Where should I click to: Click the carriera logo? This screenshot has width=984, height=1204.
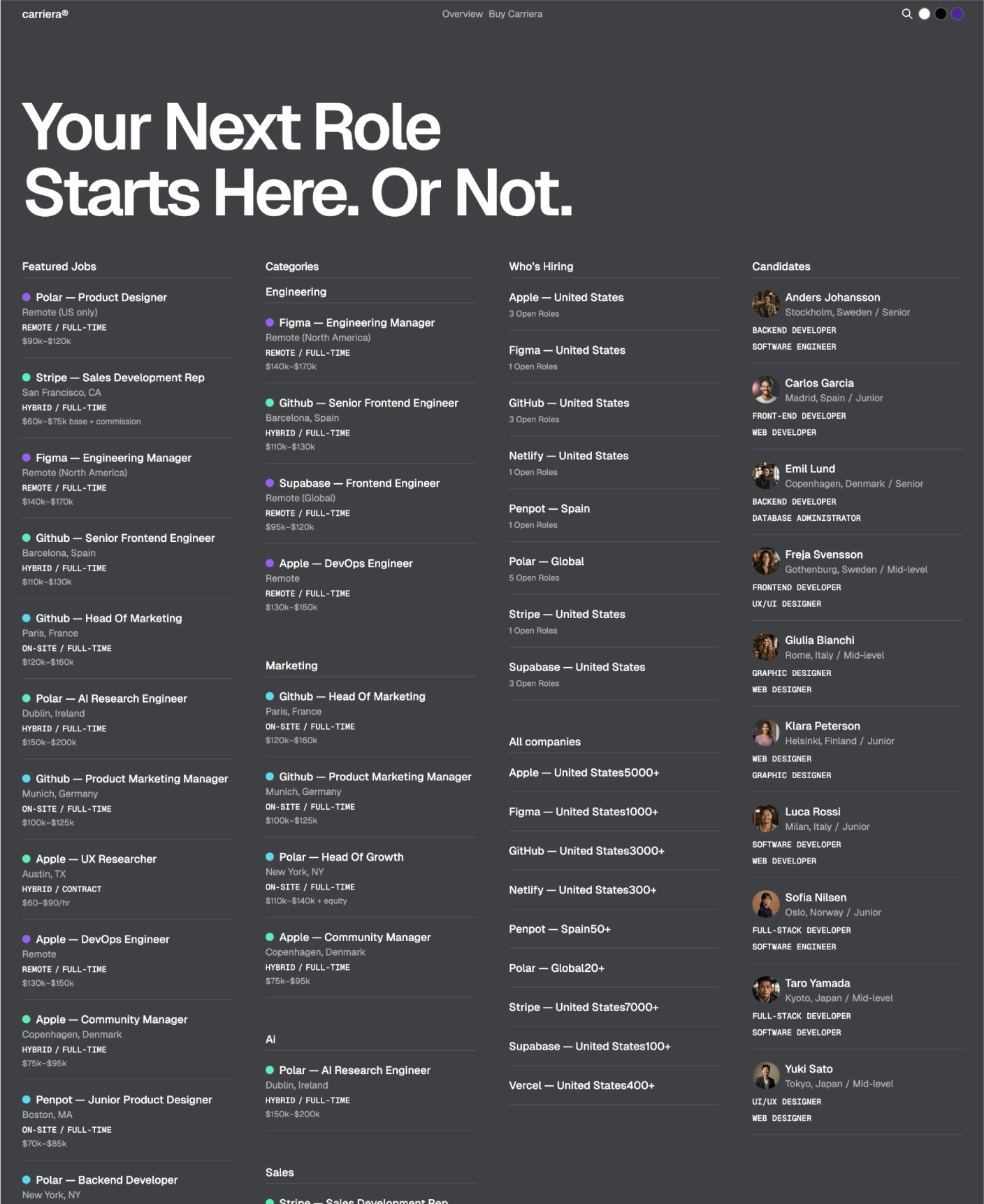[45, 14]
